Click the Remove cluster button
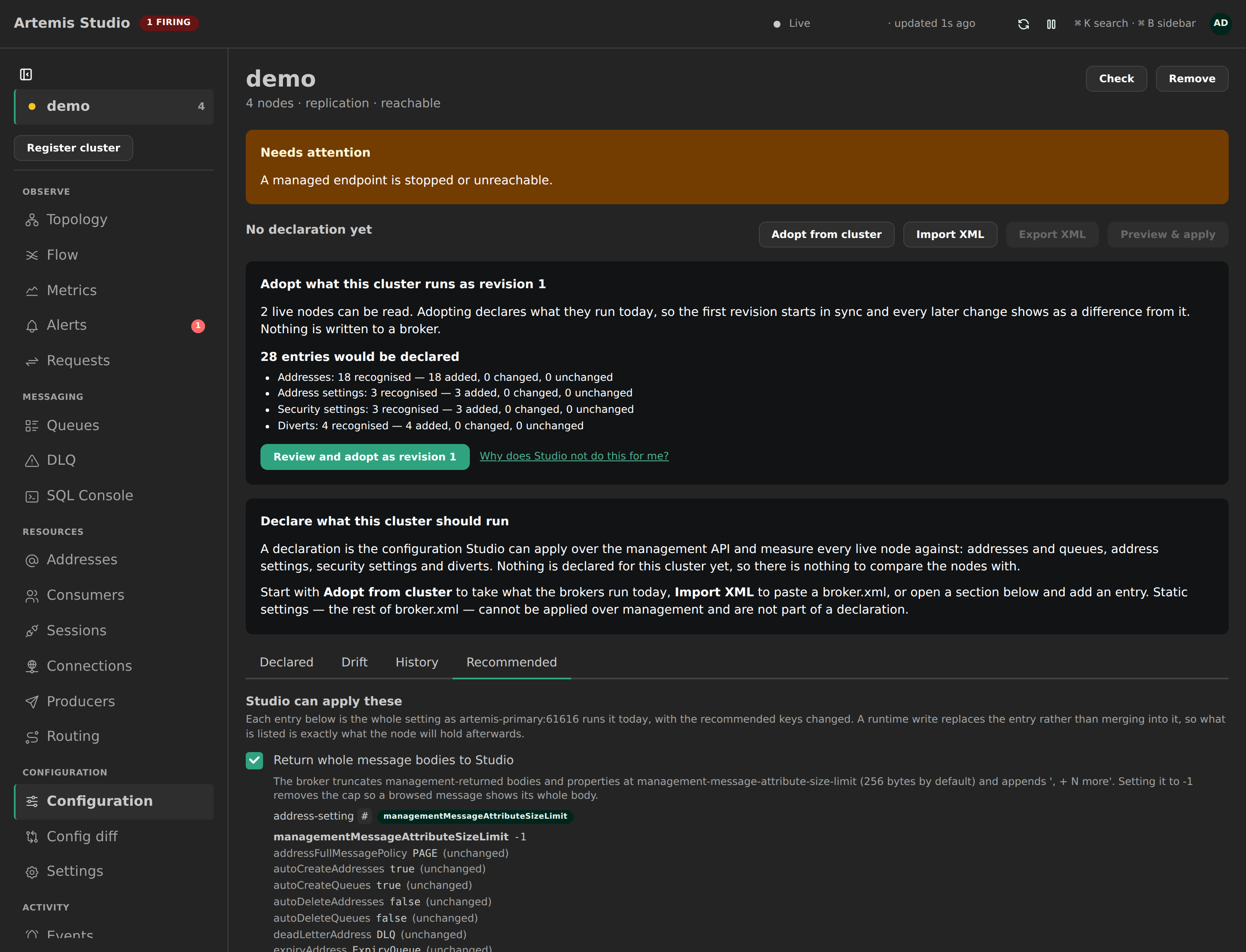The image size is (1246, 952). click(1191, 79)
